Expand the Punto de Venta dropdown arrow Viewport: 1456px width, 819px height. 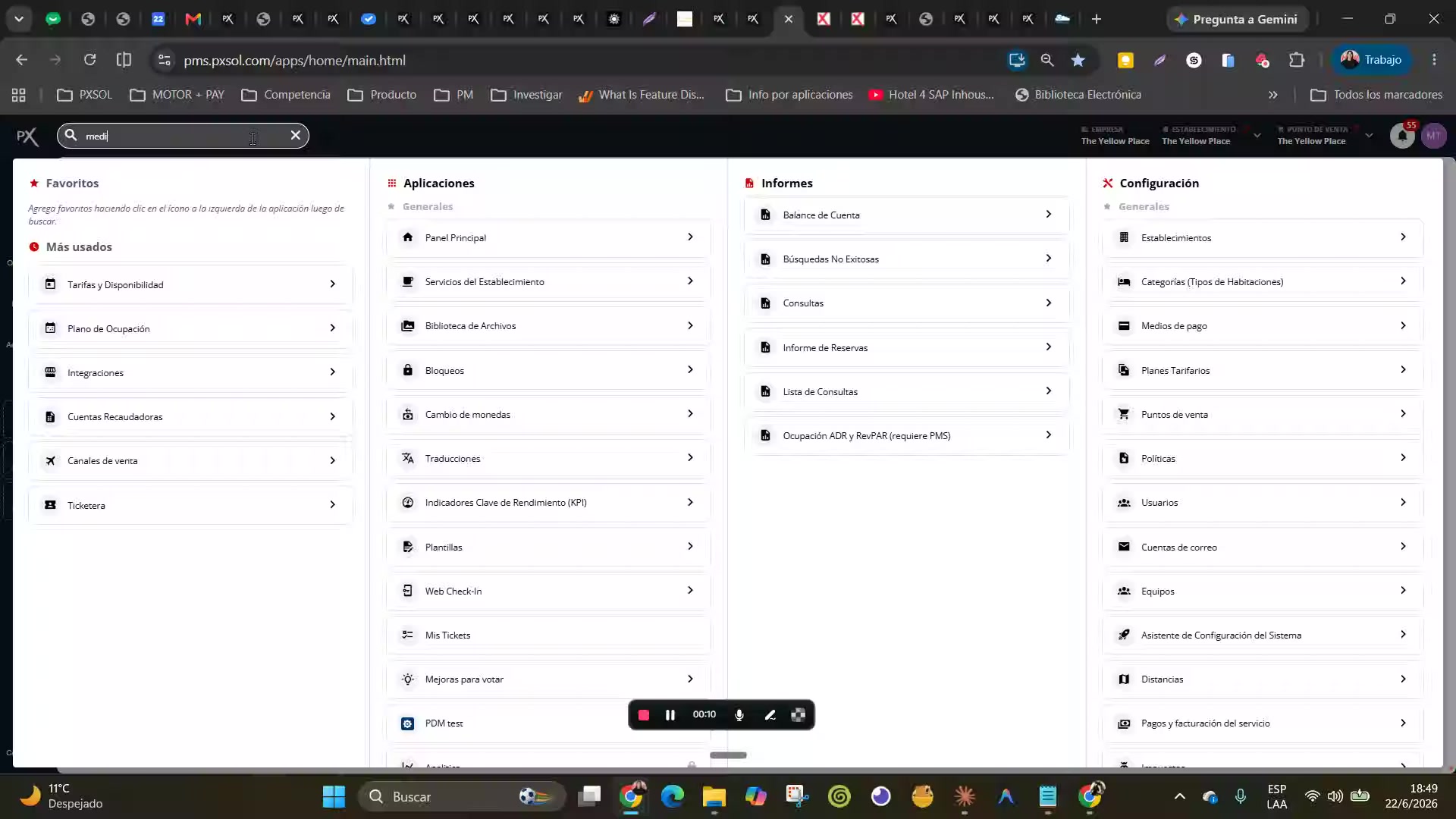1369,136
